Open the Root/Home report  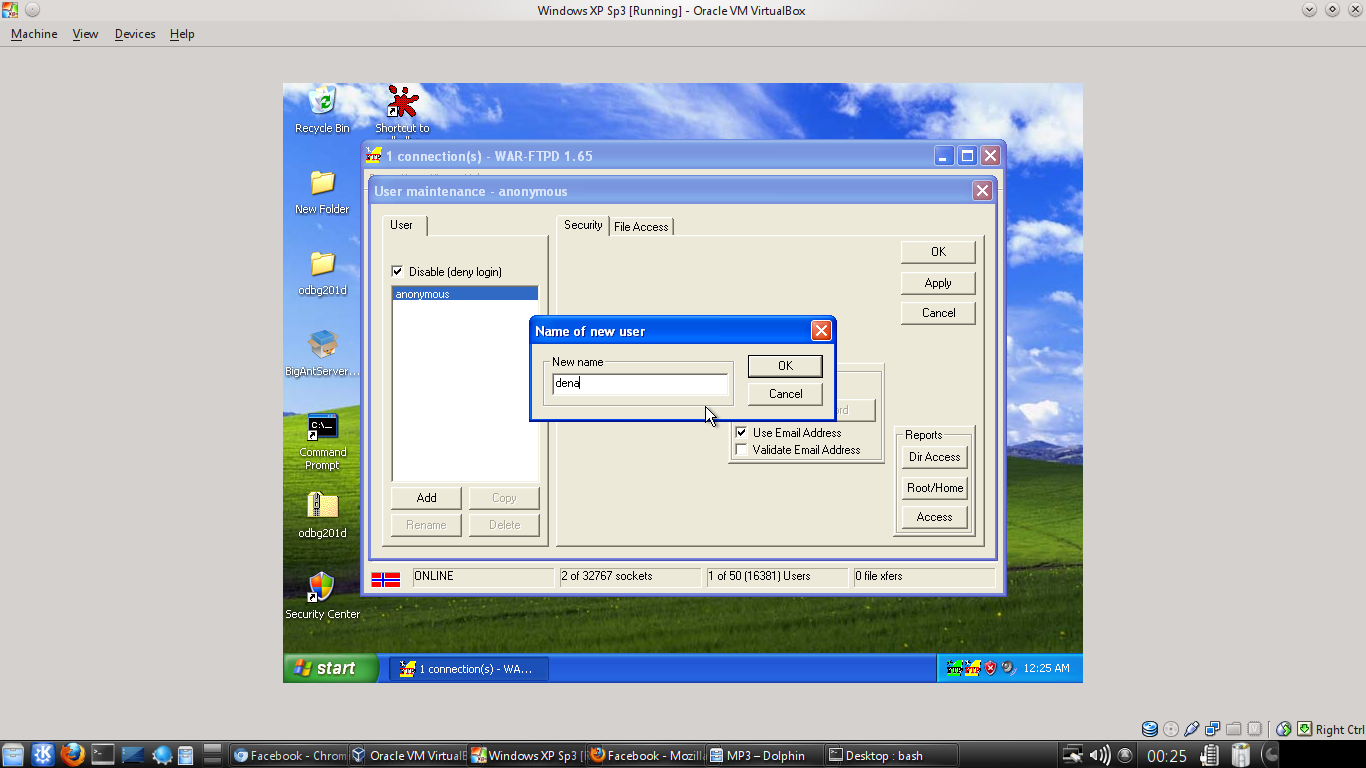pos(934,488)
